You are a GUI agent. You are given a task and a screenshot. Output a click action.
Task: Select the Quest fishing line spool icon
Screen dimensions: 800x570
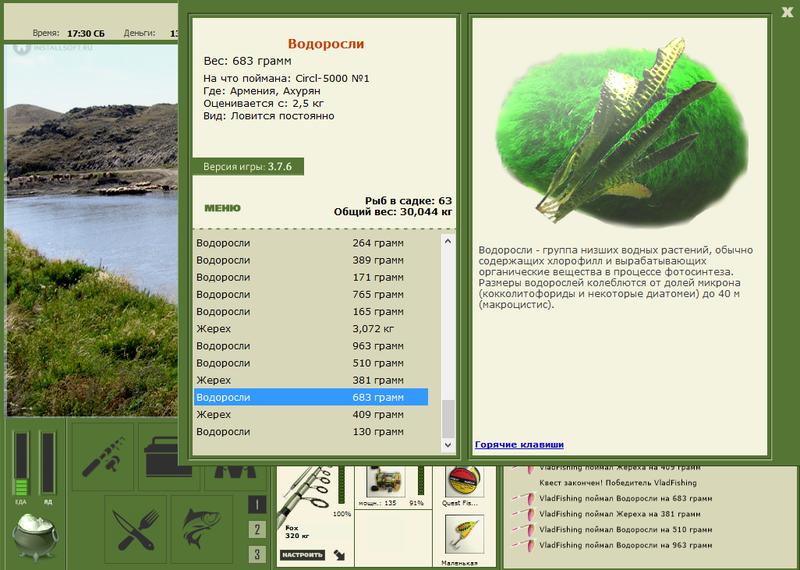pyautogui.click(x=463, y=481)
